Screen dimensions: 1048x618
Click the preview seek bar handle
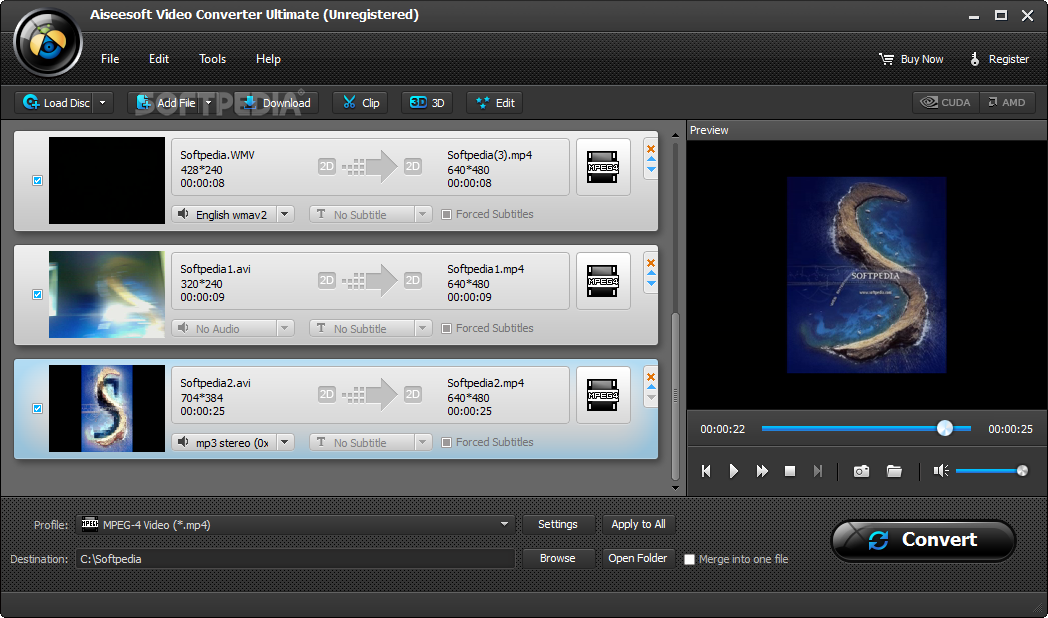click(x=944, y=428)
